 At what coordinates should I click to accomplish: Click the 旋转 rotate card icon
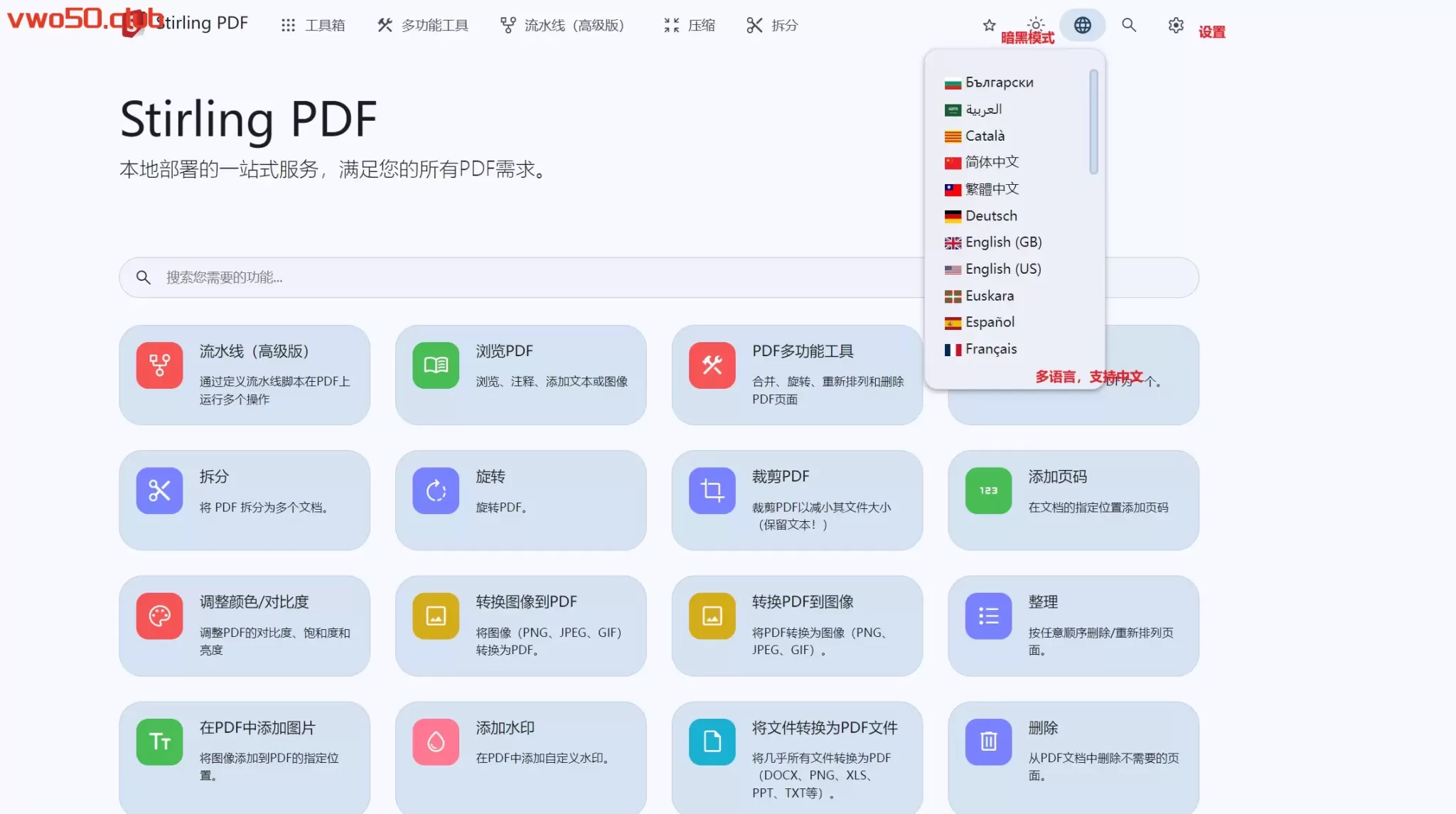(435, 491)
